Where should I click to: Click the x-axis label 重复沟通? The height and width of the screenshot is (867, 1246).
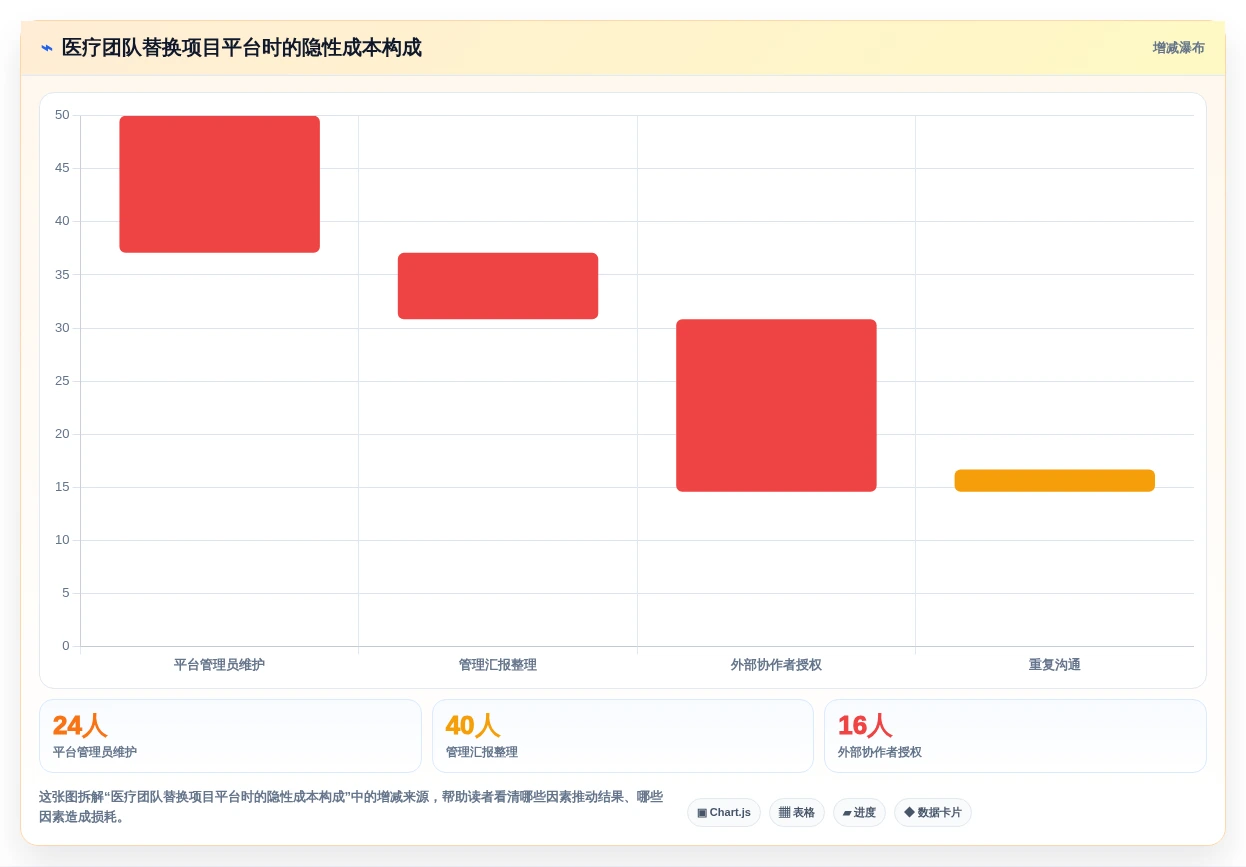[x=1055, y=665]
